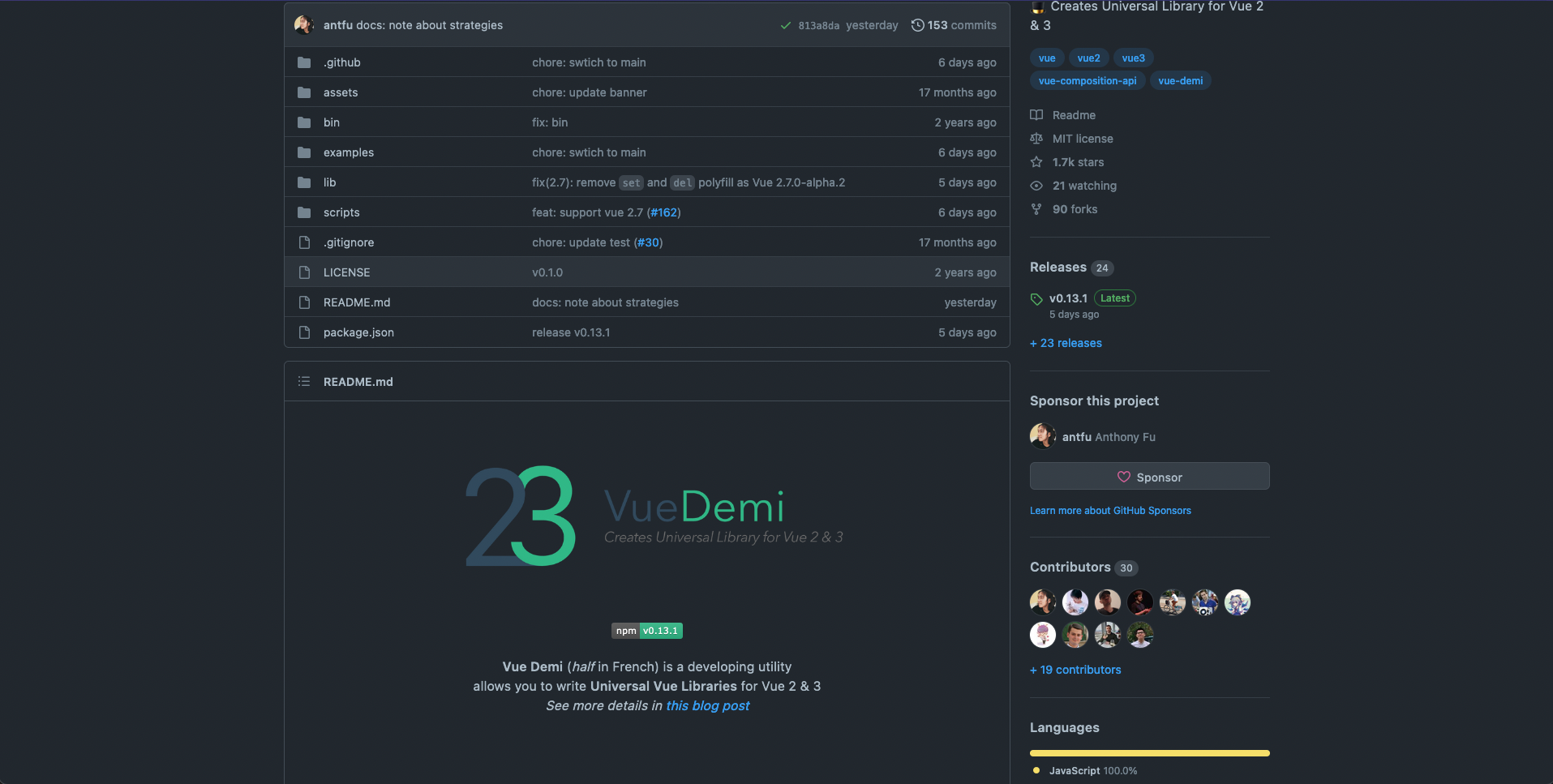Open commit hash 813a8da
The width and height of the screenshot is (1553, 784).
pos(818,26)
